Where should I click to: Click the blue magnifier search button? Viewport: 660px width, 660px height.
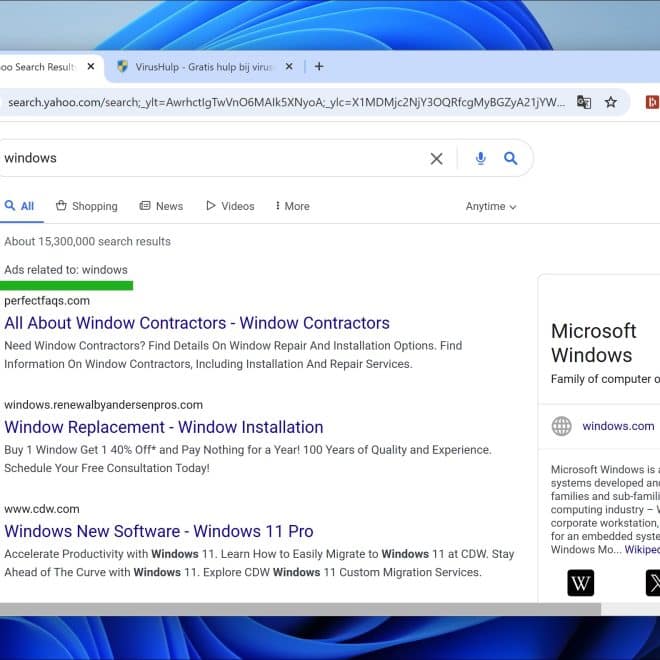pos(511,158)
